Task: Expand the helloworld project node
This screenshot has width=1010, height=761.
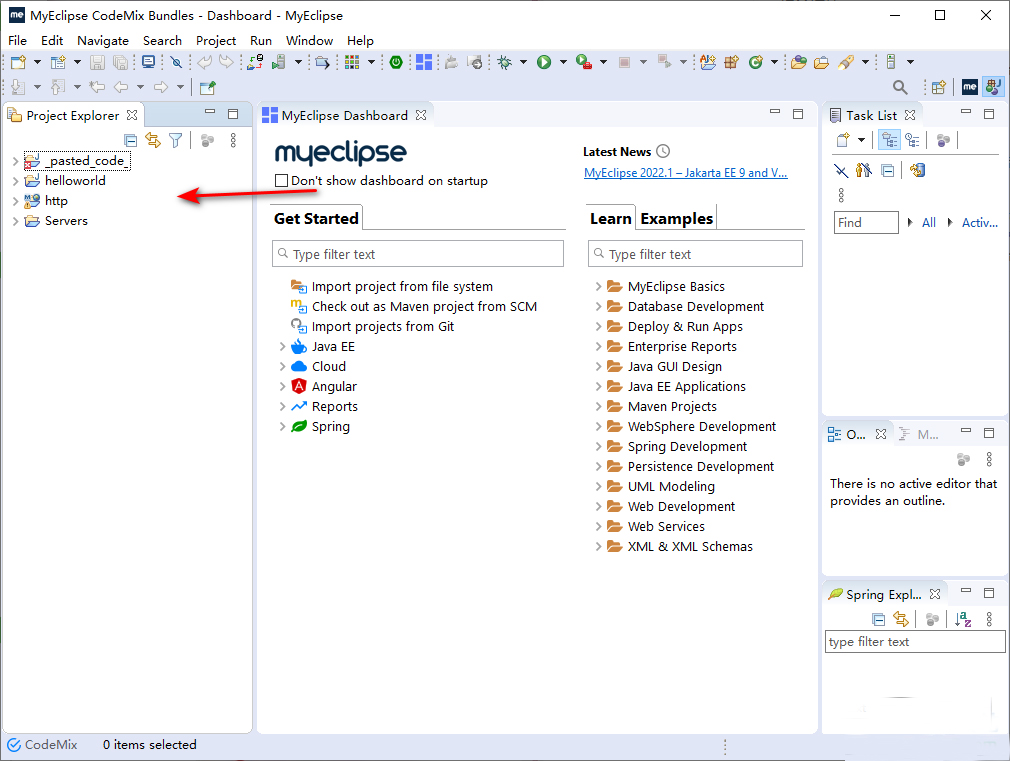Action: tap(15, 181)
